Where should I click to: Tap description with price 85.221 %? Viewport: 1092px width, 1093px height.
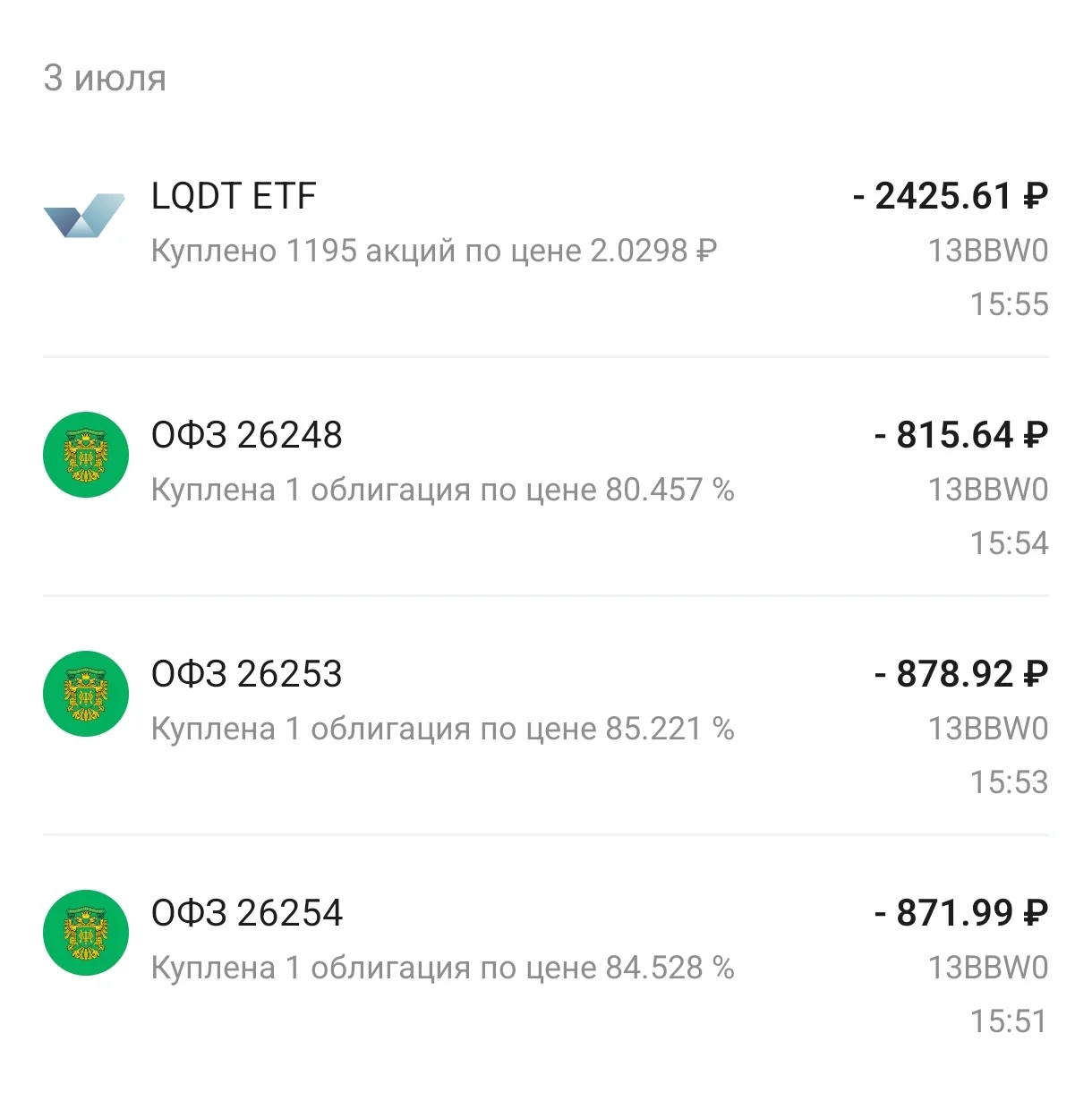(x=442, y=729)
